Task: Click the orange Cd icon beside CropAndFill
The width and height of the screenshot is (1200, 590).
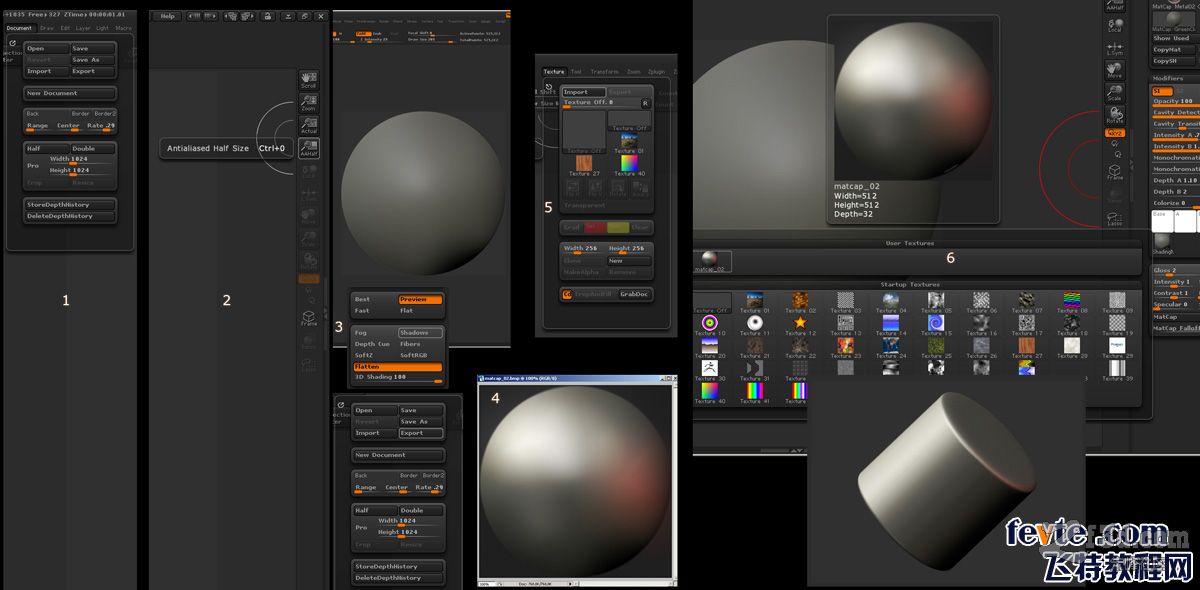Action: pos(567,294)
